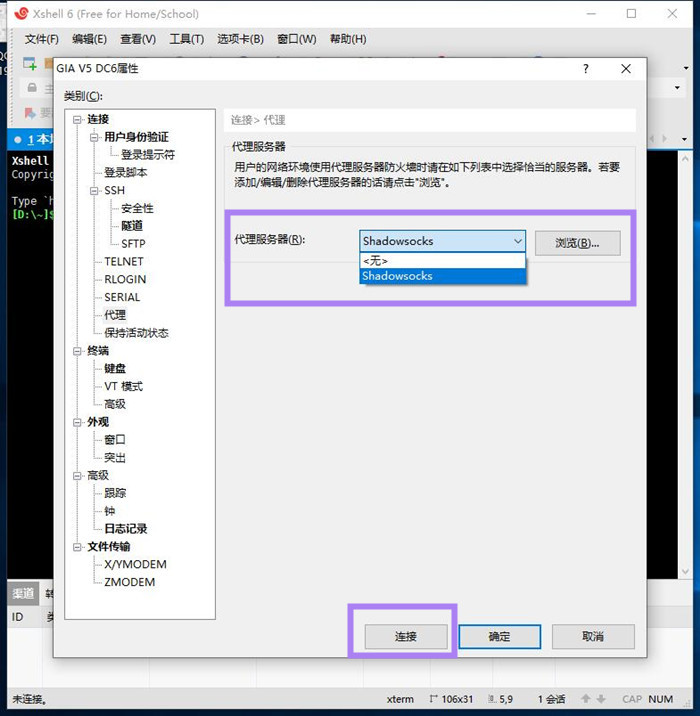This screenshot has width=700, height=716.
Task: Select the 日志记录 tree item
Action: click(126, 529)
